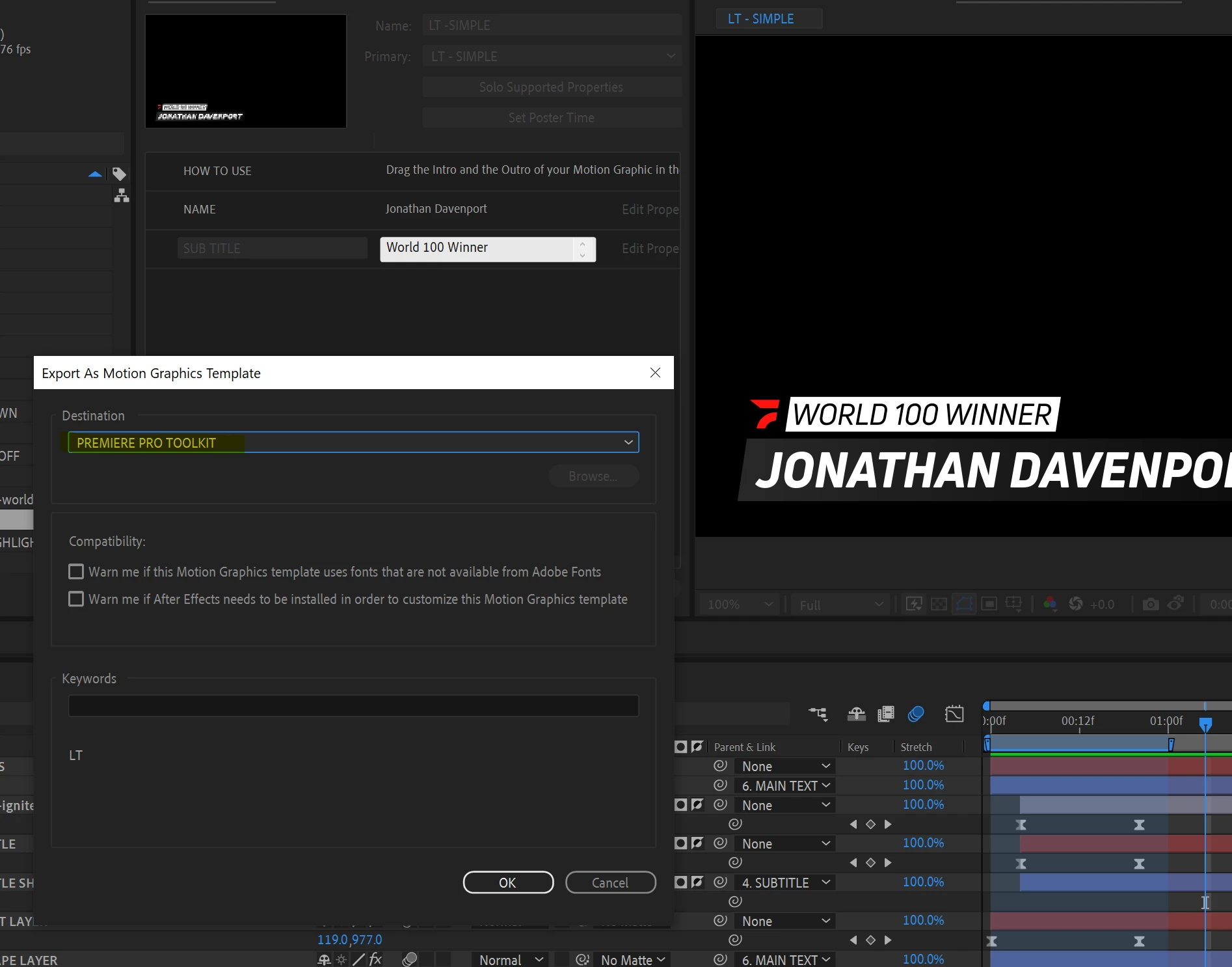Viewport: 1232px width, 967px height.
Task: Click the Fast Previews icon in viewer
Action: pos(914,605)
